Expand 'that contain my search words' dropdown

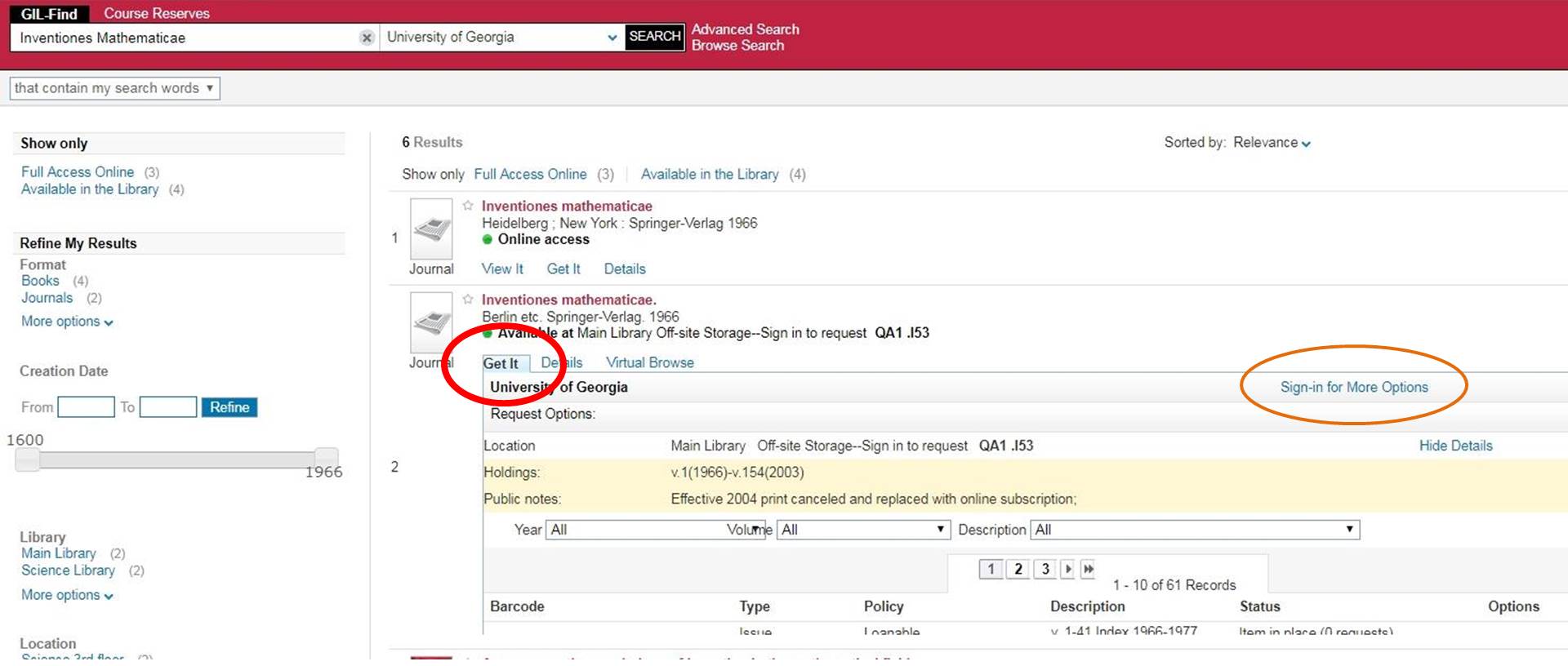(x=114, y=88)
